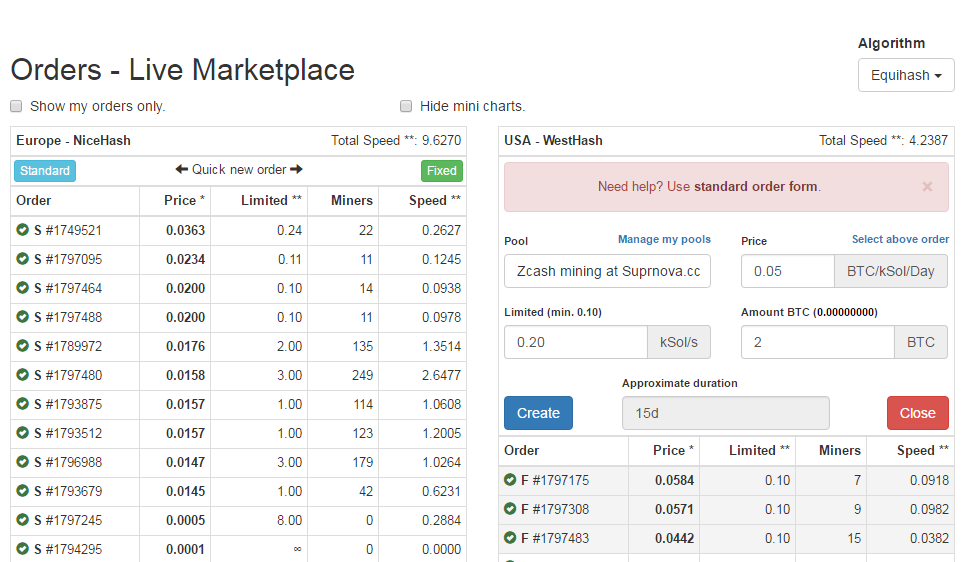This screenshot has height=562, width=961.
Task: Open the Manage my pools link
Action: coord(664,240)
